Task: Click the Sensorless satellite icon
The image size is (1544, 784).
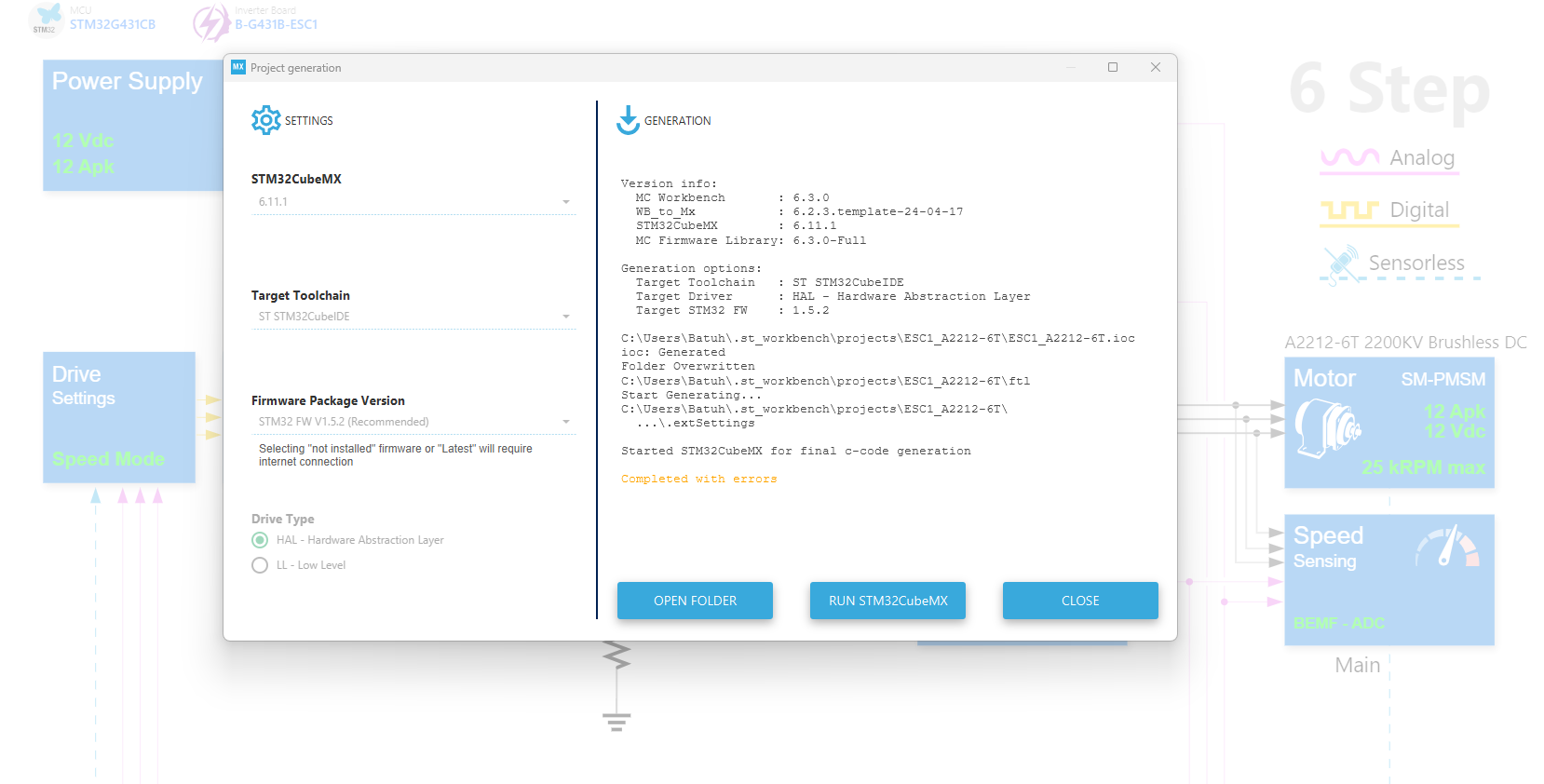Action: [x=1340, y=264]
